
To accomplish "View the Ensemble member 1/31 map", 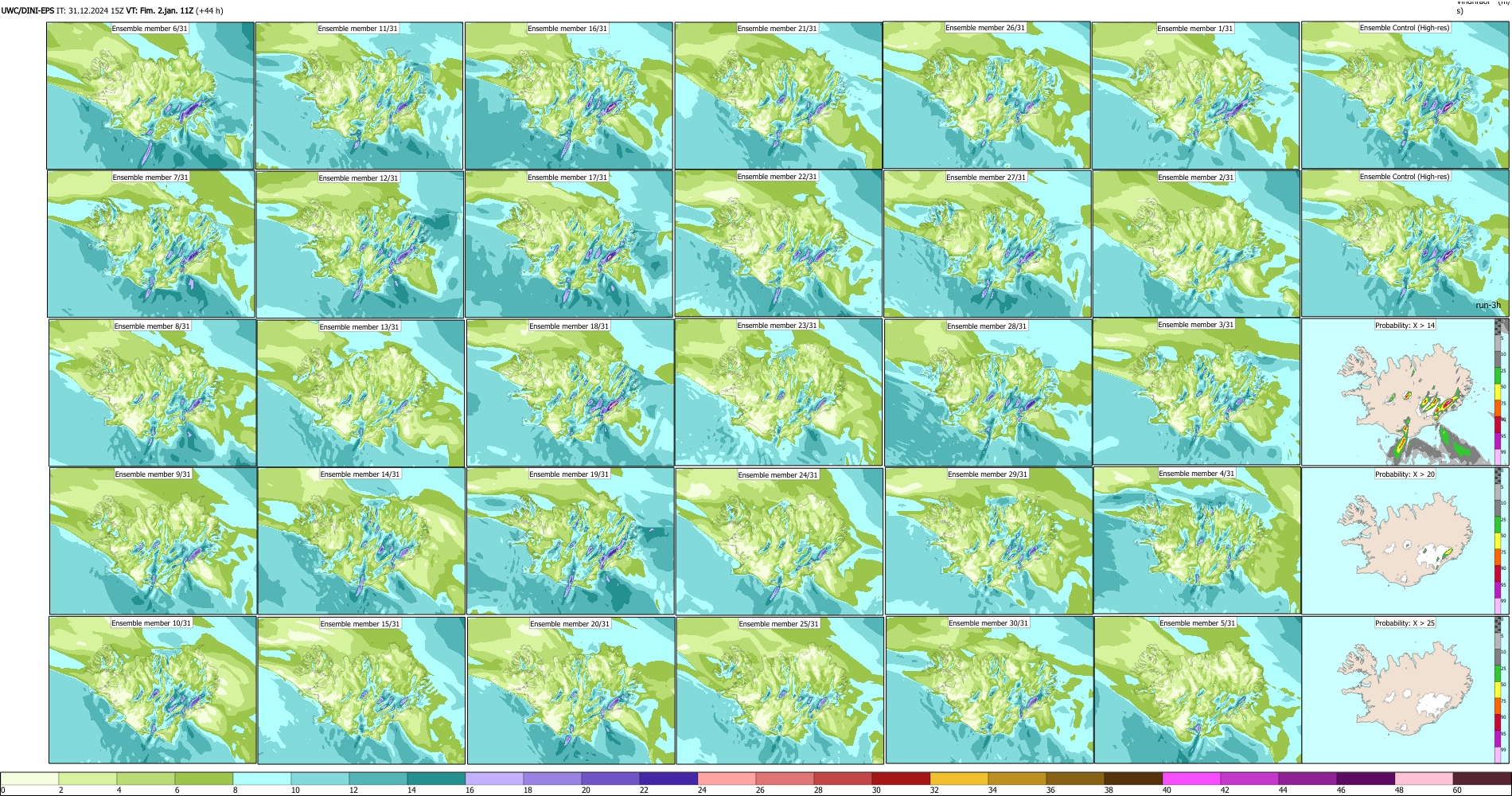I will point(1195,96).
